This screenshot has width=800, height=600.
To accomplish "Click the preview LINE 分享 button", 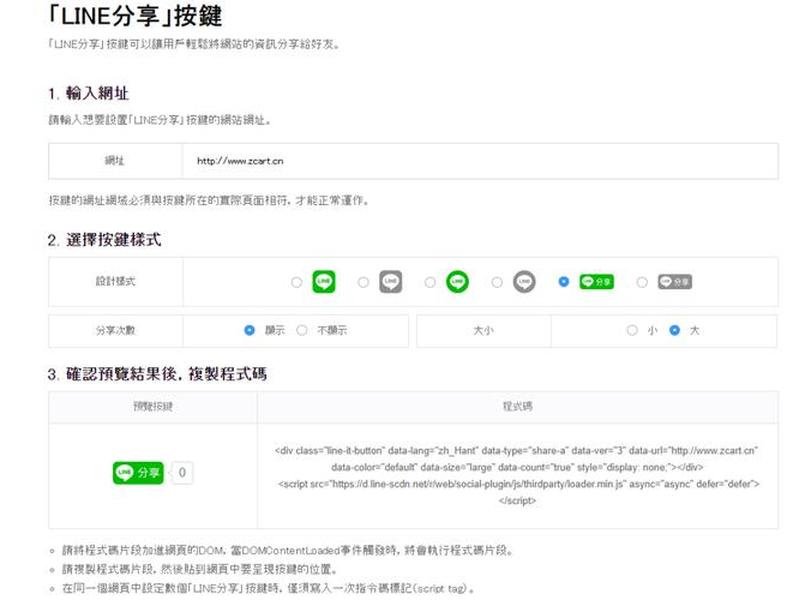I will 138,473.
